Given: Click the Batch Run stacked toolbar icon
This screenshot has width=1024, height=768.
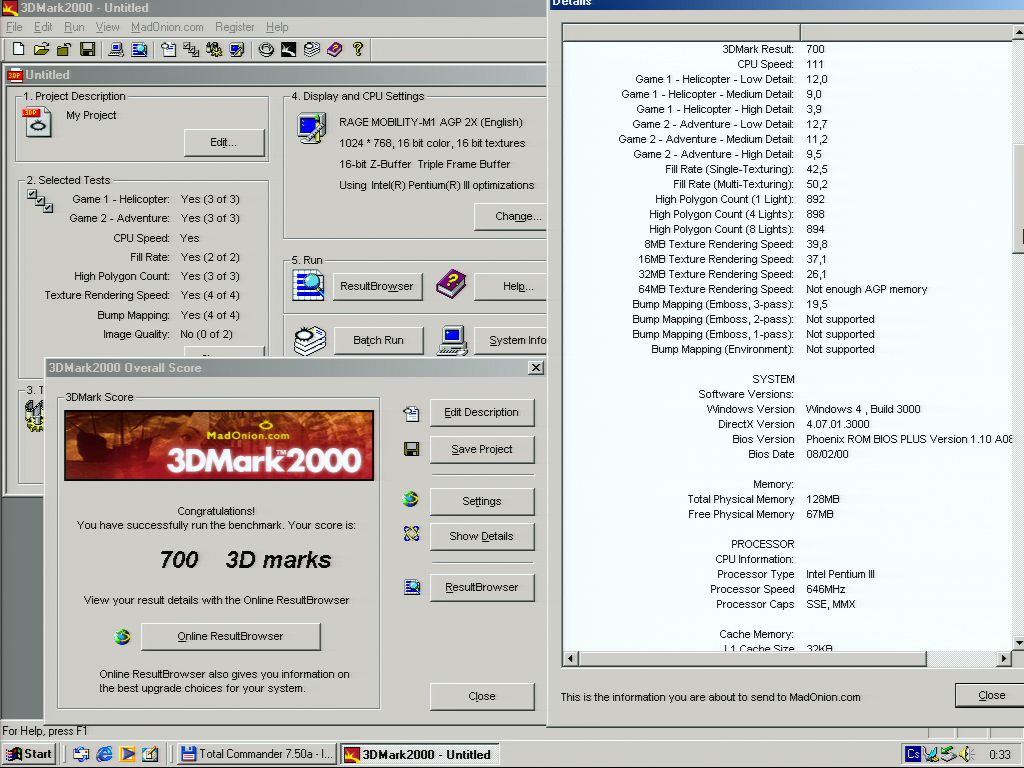Looking at the screenshot, I should tap(312, 49).
